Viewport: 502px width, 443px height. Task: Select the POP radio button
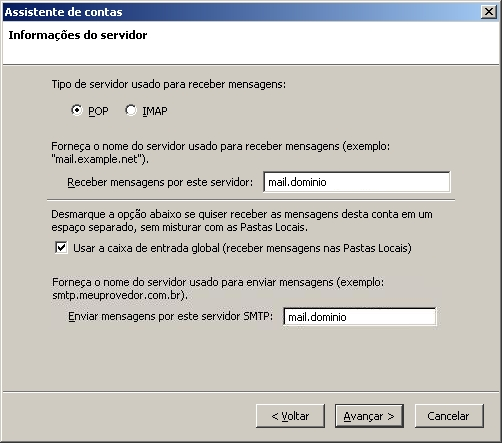pyautogui.click(x=77, y=110)
